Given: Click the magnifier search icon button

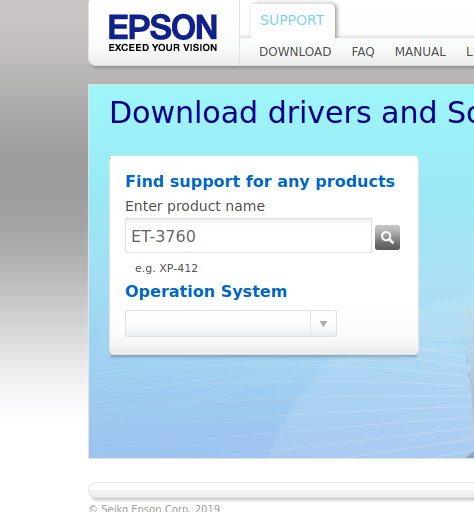Looking at the screenshot, I should tap(387, 237).
